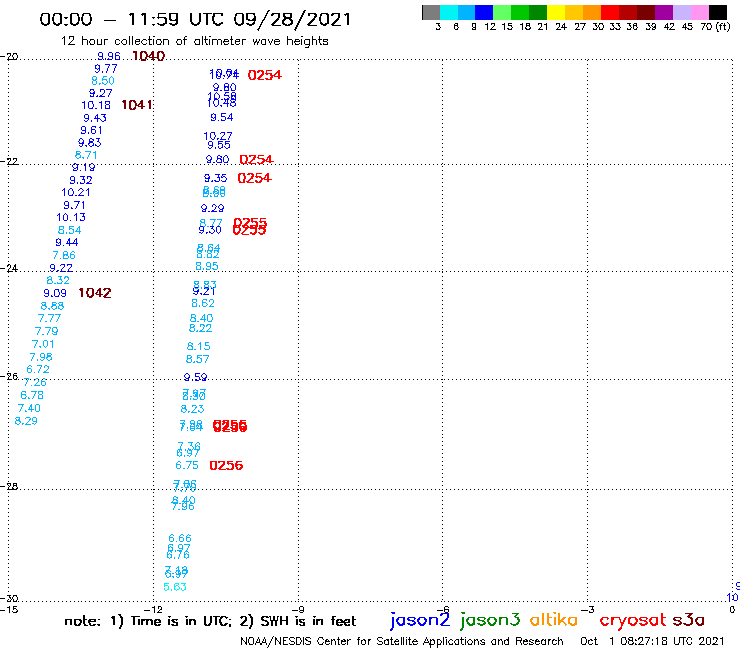
Task: Select the wave height value '10.21'
Action: pos(76,192)
